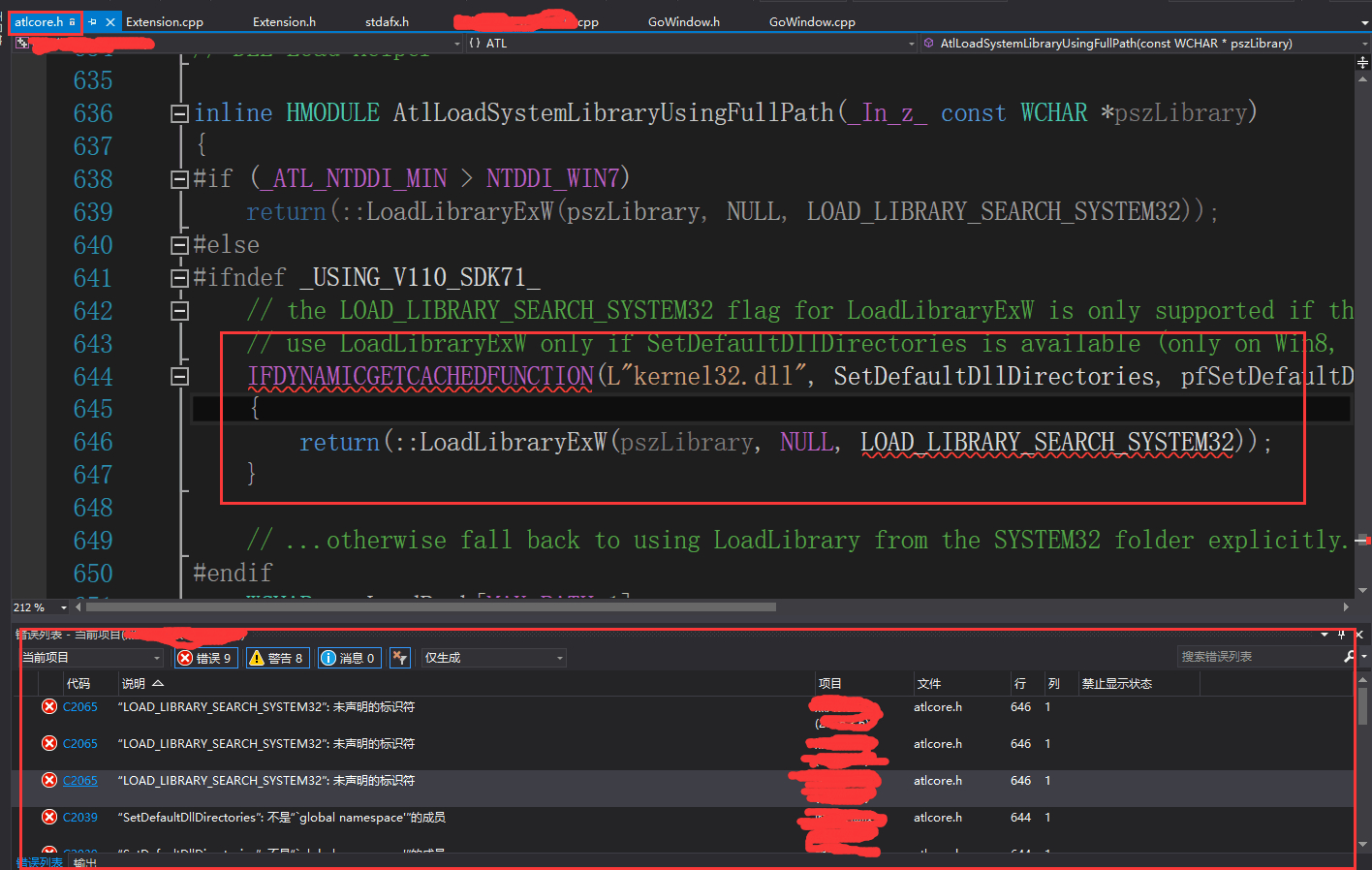Close the error list panel
The width and height of the screenshot is (1372, 870).
pos(1359,635)
